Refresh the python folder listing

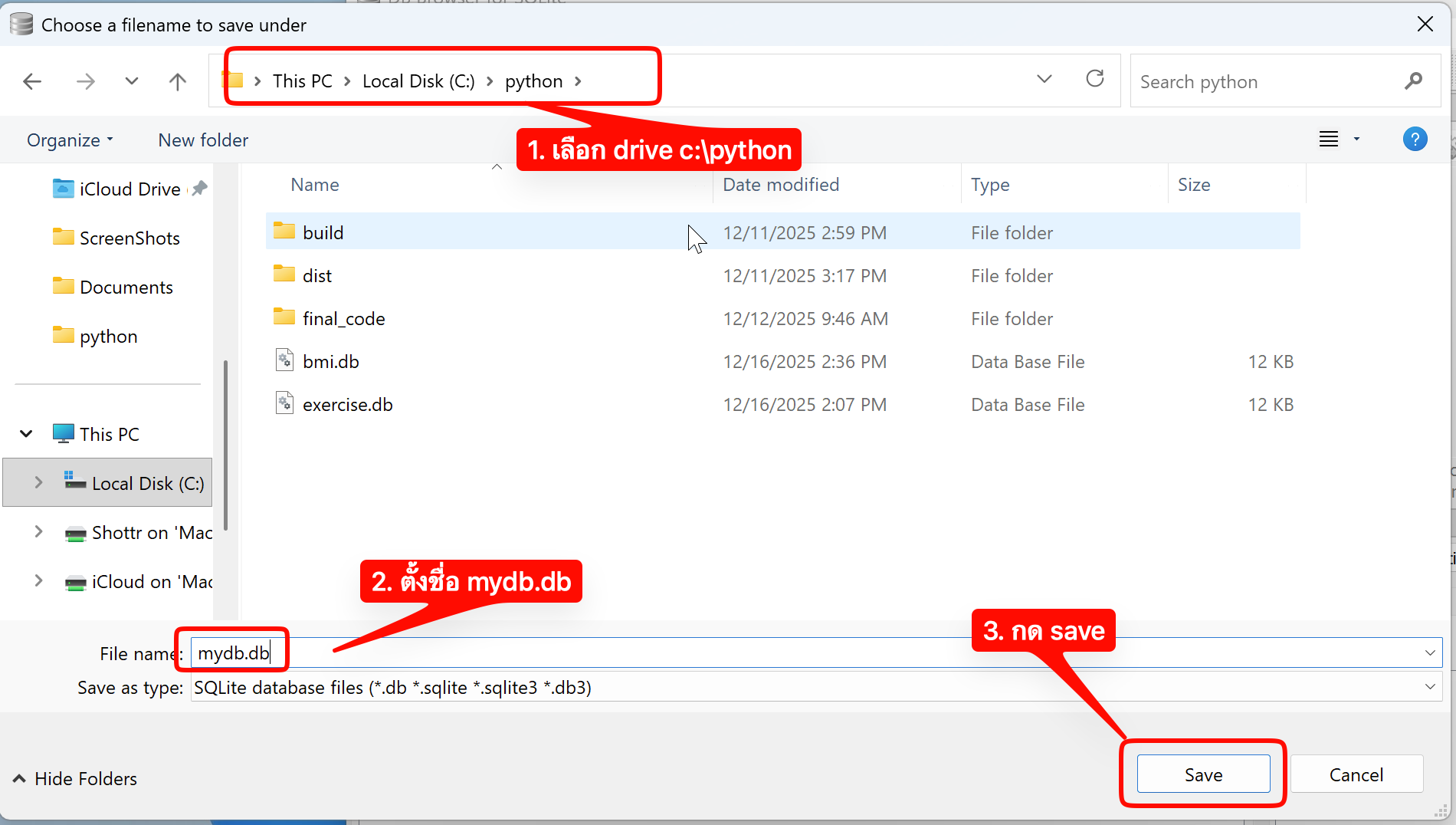click(1095, 79)
